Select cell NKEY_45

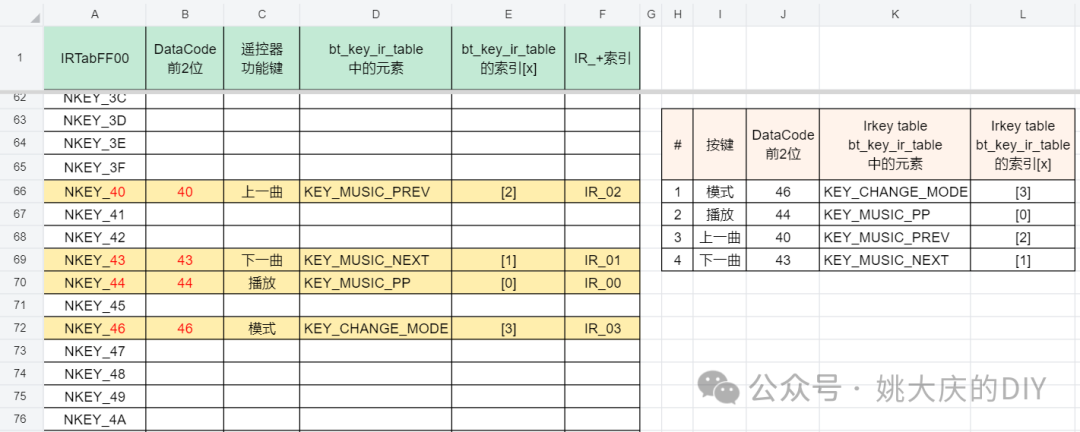(x=94, y=306)
